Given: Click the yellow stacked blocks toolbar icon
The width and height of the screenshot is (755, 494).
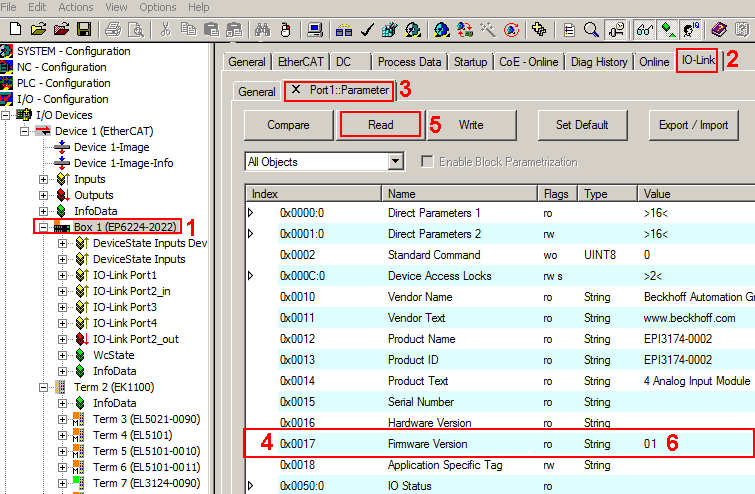Looking at the screenshot, I should [539, 30].
